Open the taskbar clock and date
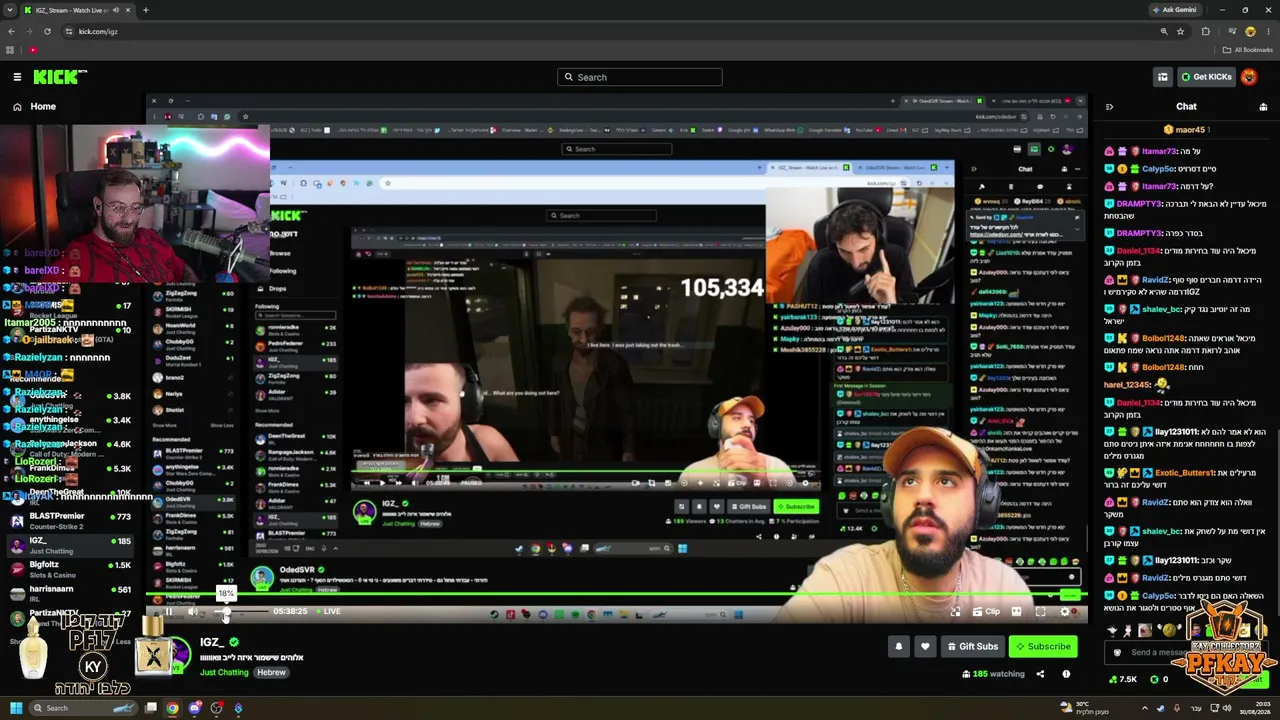1280x720 pixels. coord(1254,708)
